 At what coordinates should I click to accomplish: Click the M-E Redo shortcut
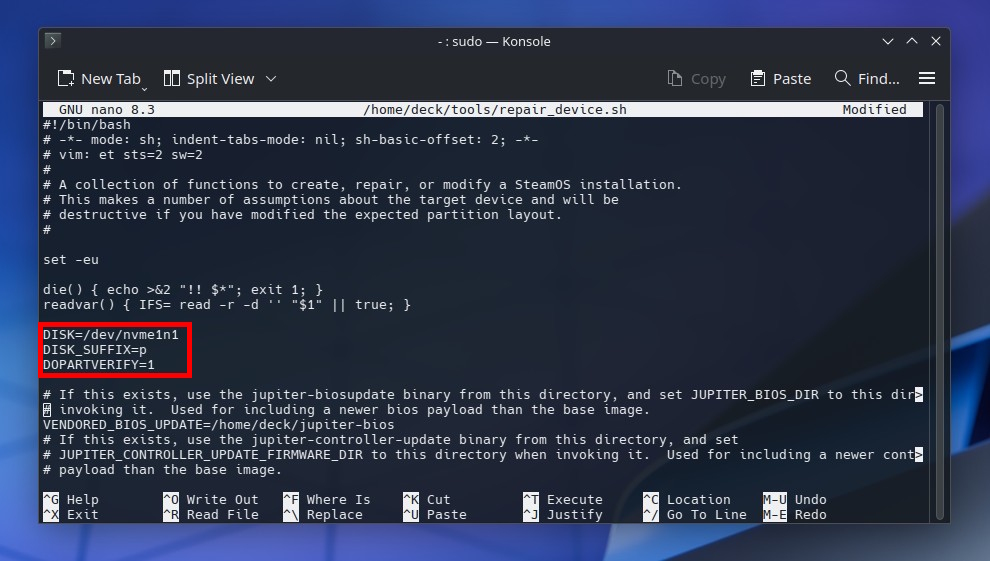point(794,514)
